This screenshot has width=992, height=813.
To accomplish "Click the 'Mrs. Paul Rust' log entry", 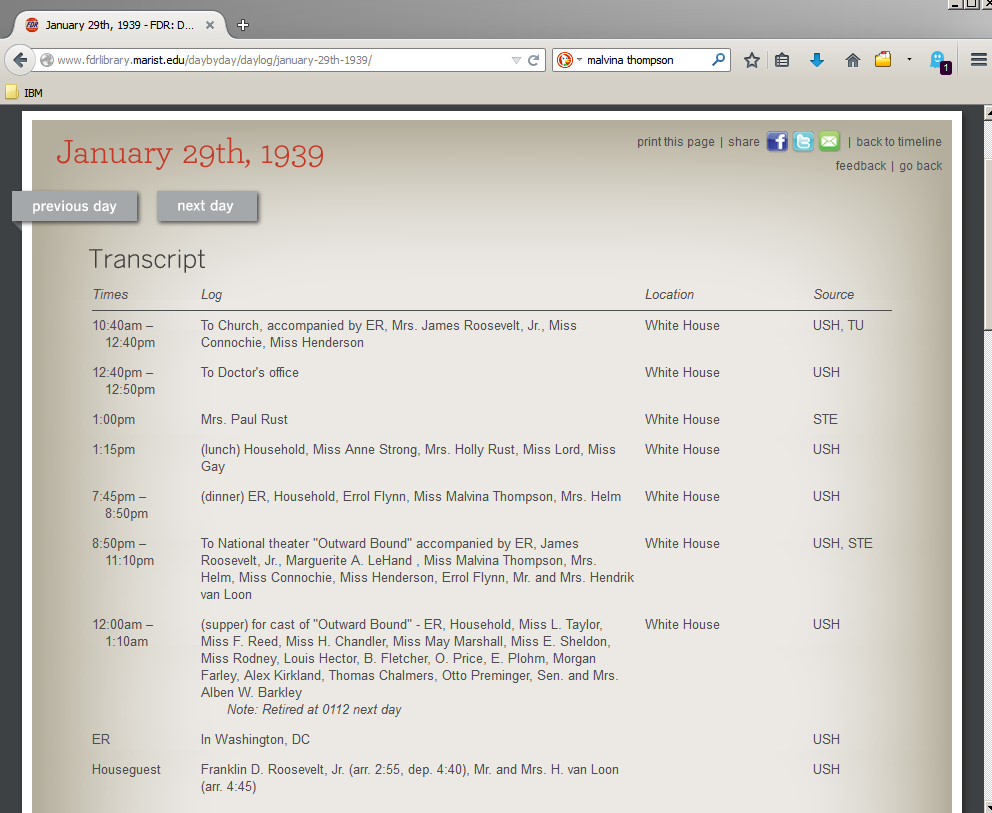I will pyautogui.click(x=244, y=419).
